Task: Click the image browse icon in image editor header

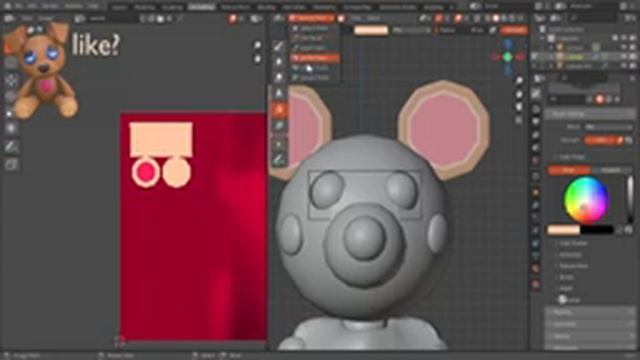Action: (80, 18)
